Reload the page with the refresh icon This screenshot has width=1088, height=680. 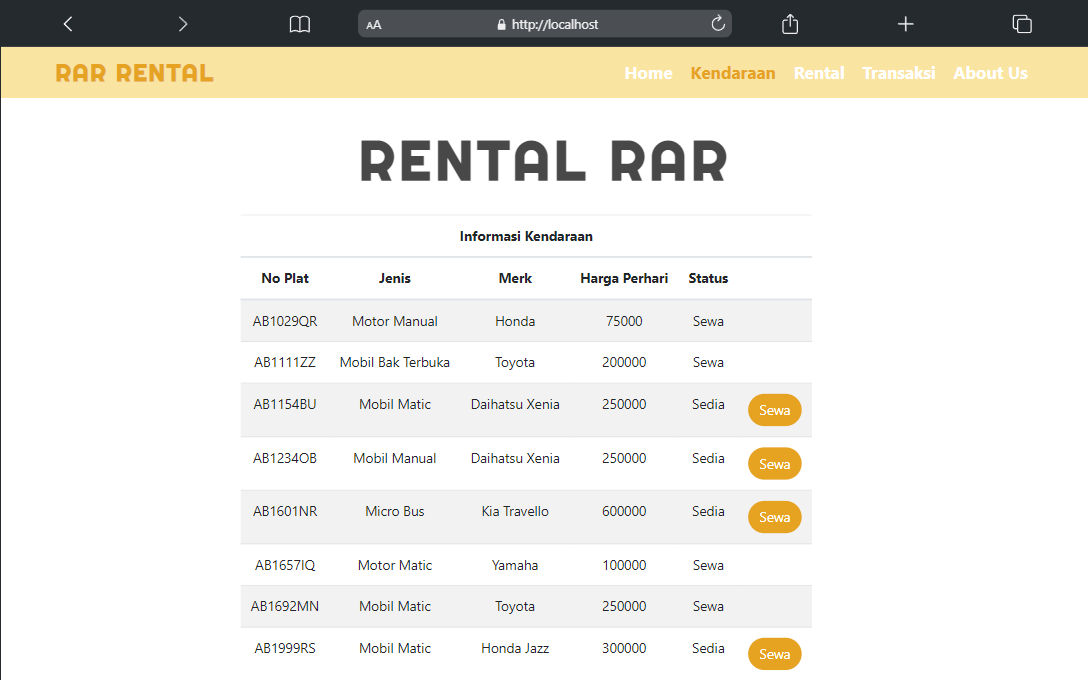point(718,24)
